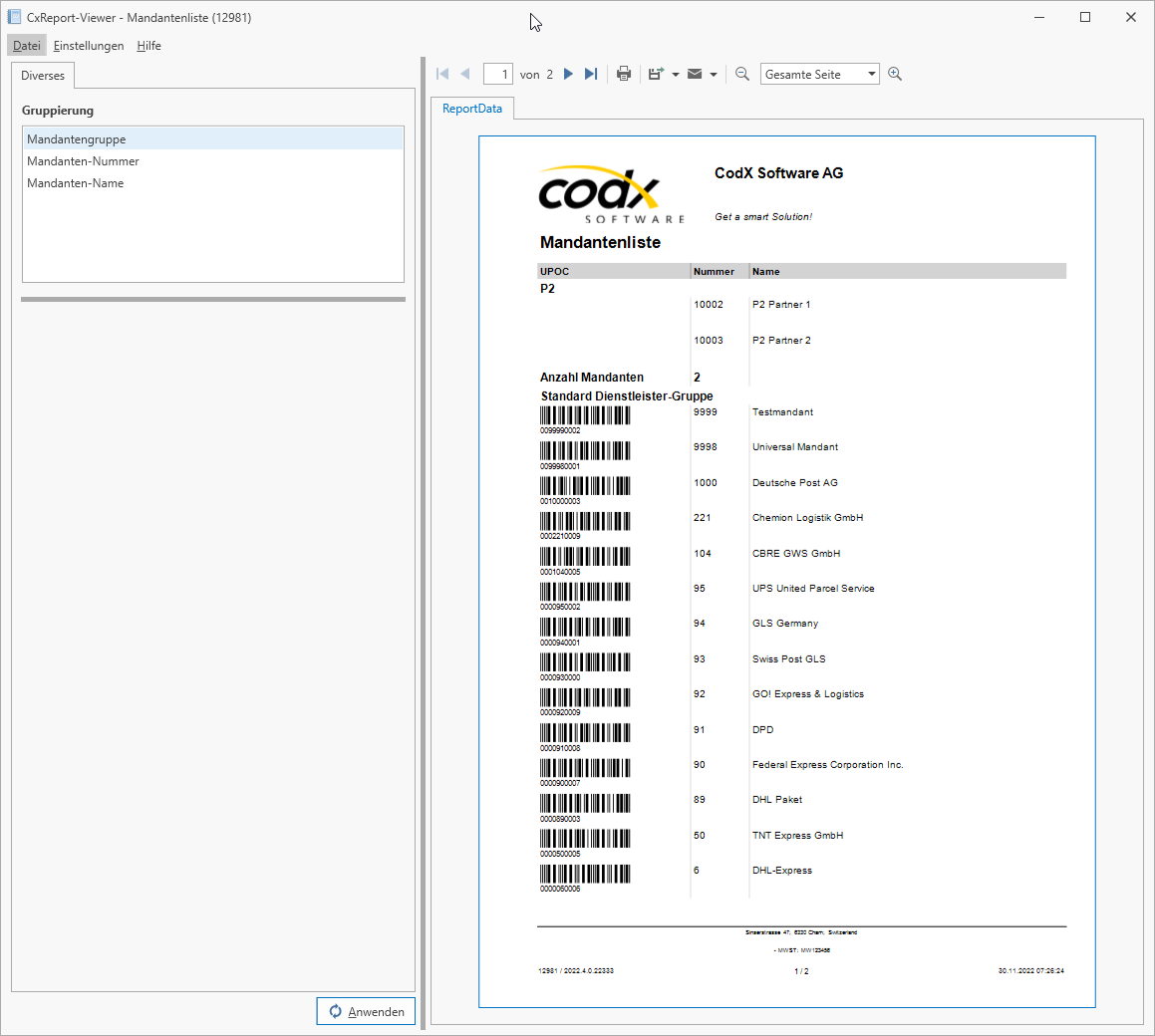This screenshot has width=1155, height=1036.
Task: Open email options dropdown arrow
Action: 714,75
